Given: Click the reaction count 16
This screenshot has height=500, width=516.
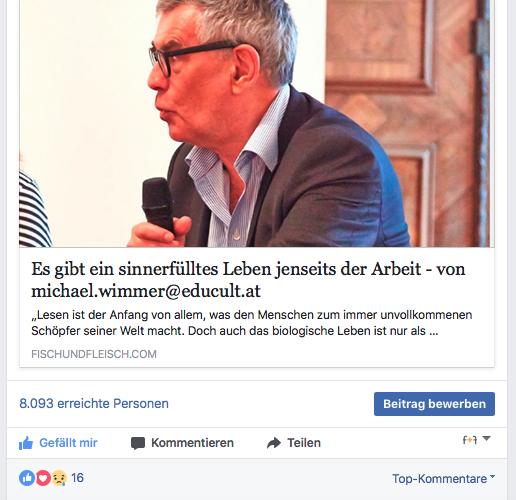Looking at the screenshot, I should [x=77, y=478].
